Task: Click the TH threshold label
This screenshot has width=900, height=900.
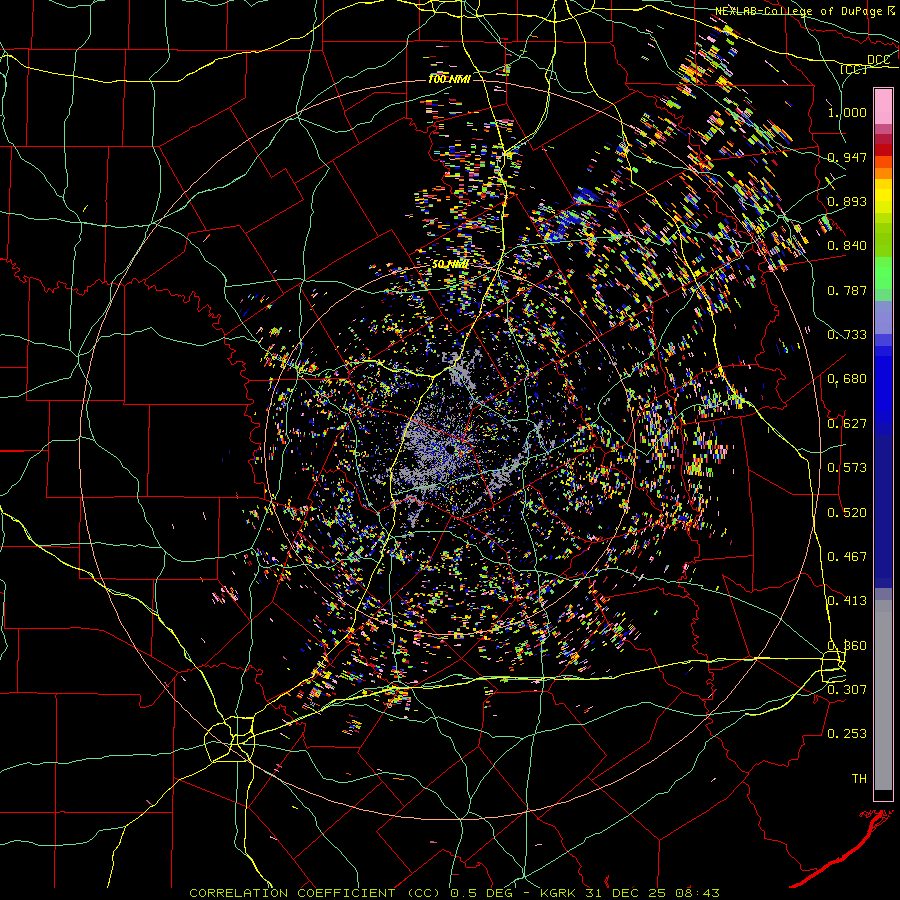Action: (859, 778)
